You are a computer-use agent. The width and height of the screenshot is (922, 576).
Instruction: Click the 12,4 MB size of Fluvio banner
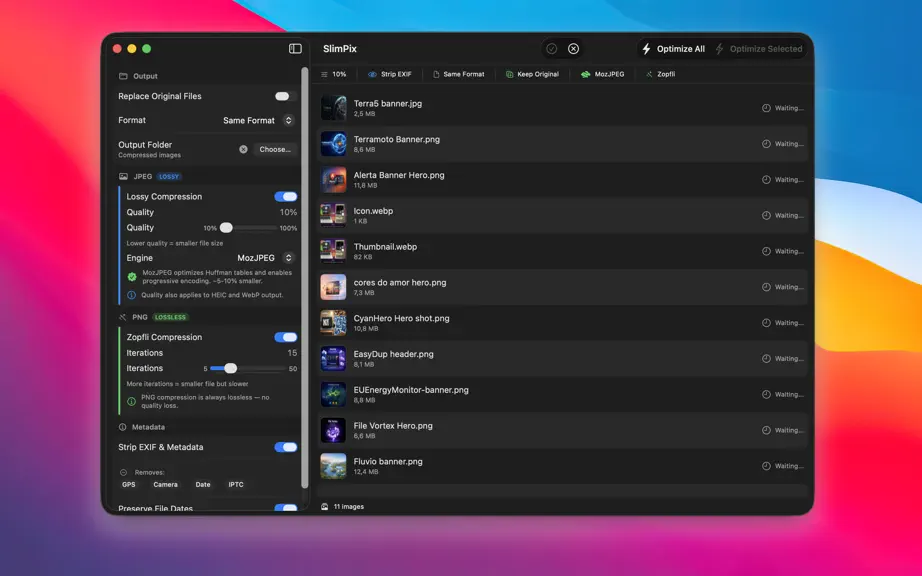point(366,472)
